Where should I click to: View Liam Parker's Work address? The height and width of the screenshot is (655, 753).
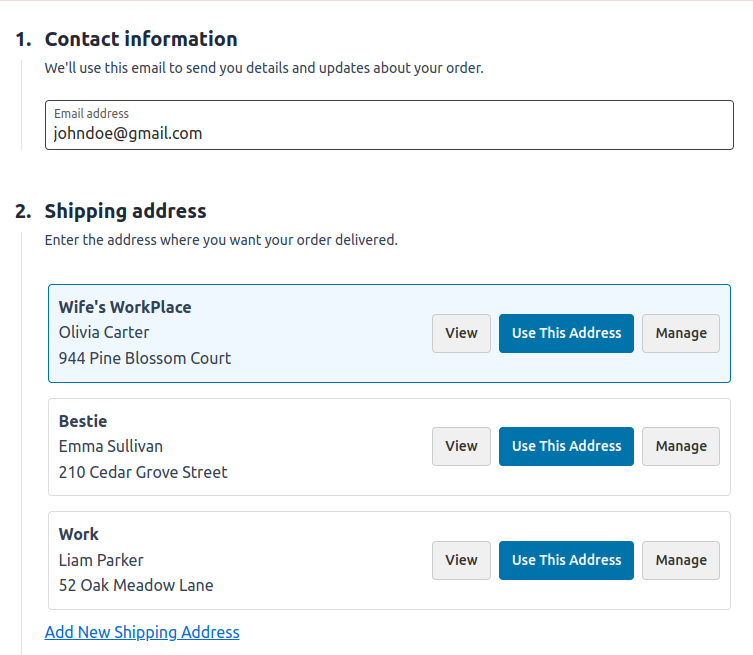click(x=461, y=560)
